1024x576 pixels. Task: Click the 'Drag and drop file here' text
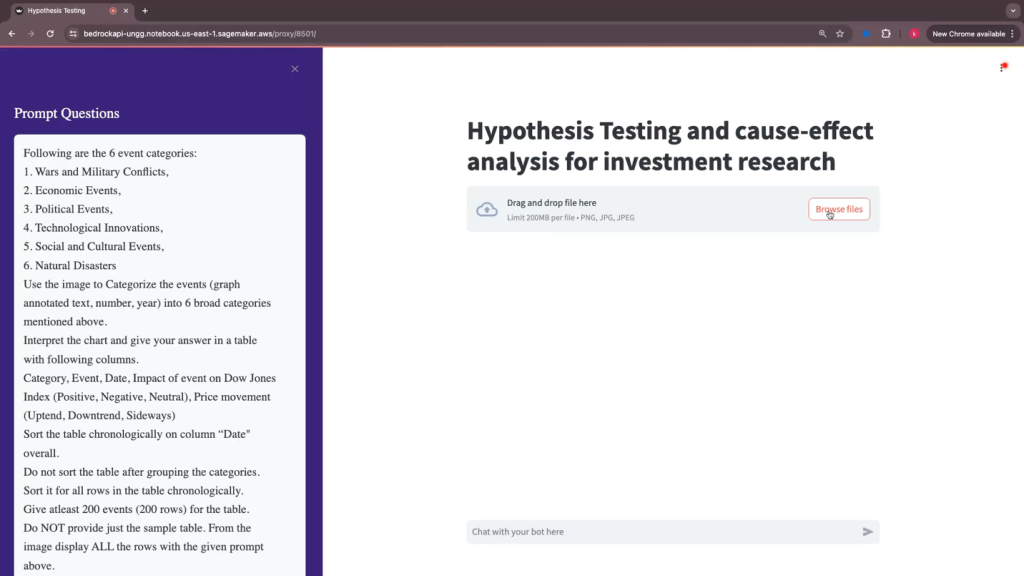pos(551,203)
